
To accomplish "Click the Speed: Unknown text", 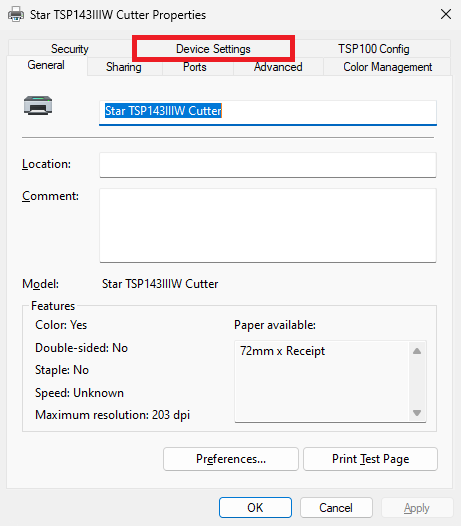I will tap(80, 393).
